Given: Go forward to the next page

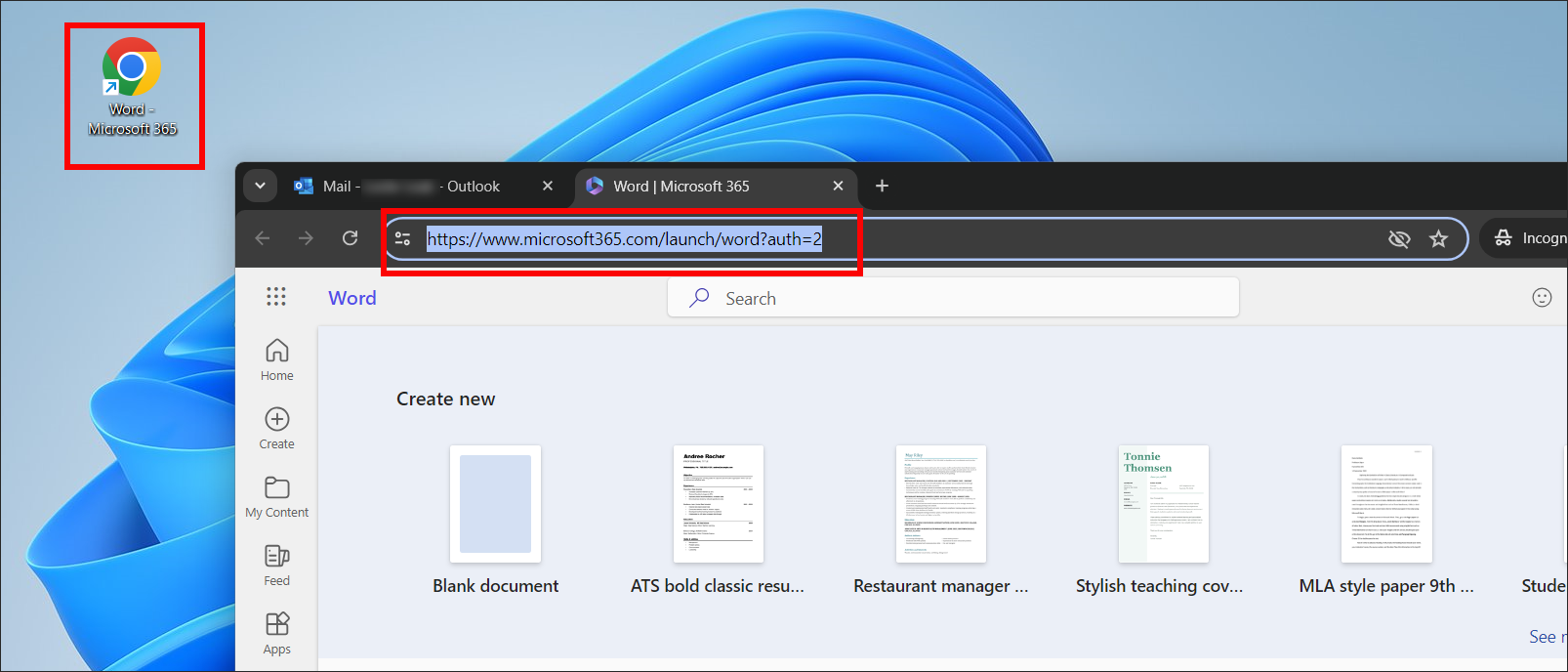Looking at the screenshot, I should tap(306, 238).
